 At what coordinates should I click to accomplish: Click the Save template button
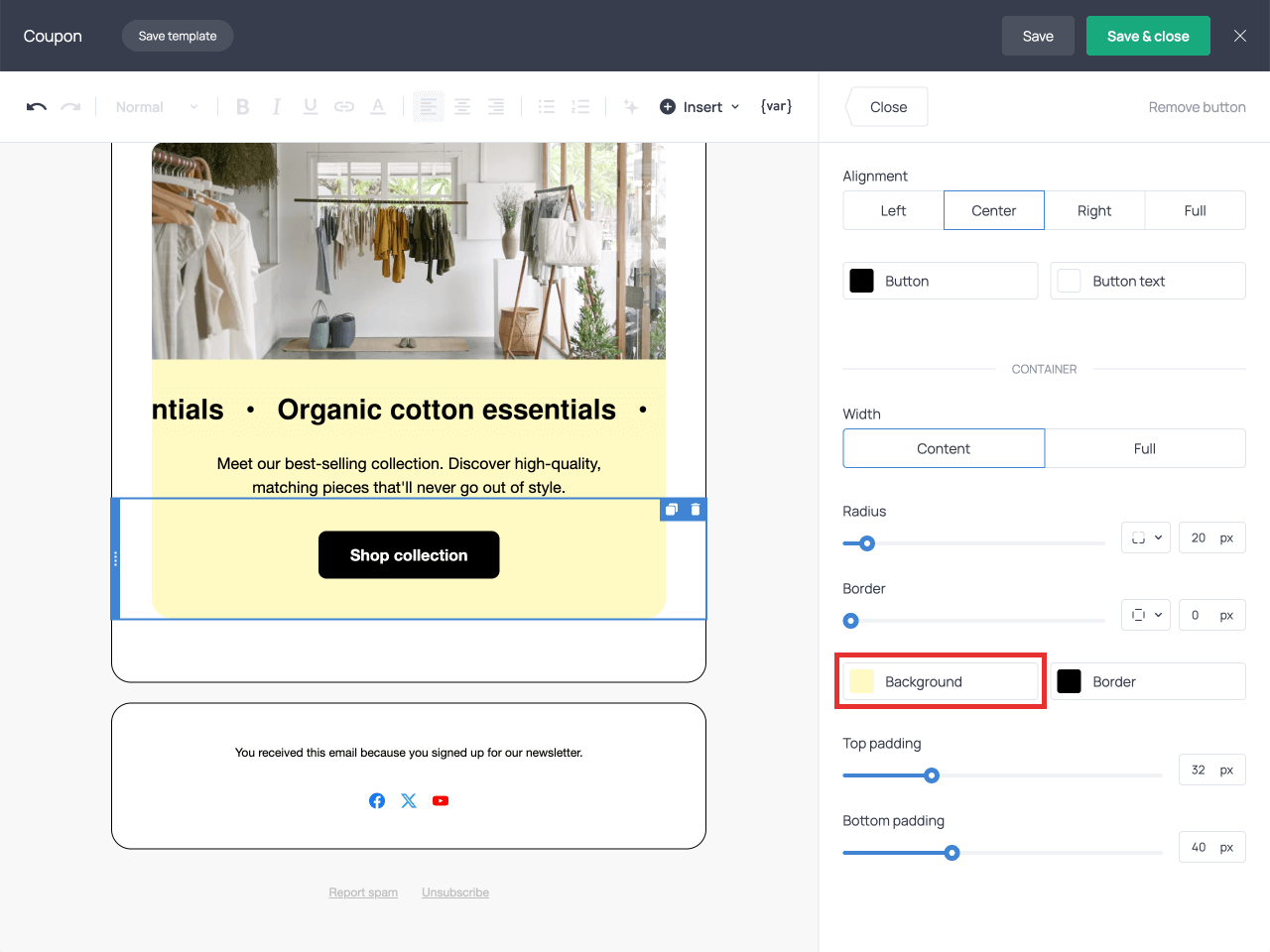[x=178, y=36]
